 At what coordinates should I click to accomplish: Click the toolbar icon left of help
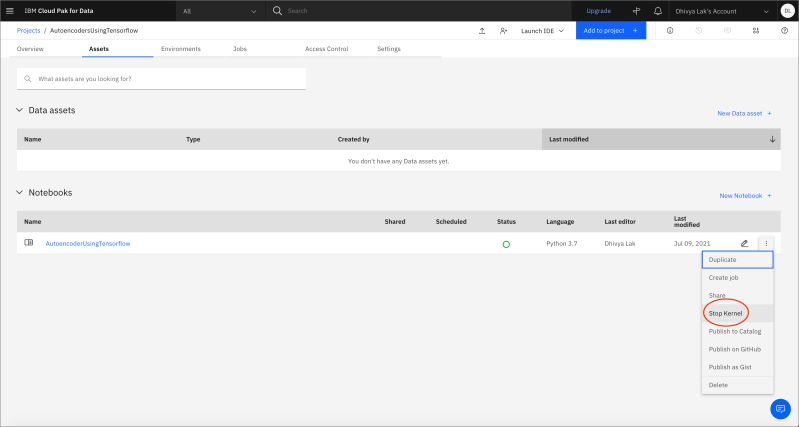point(756,31)
